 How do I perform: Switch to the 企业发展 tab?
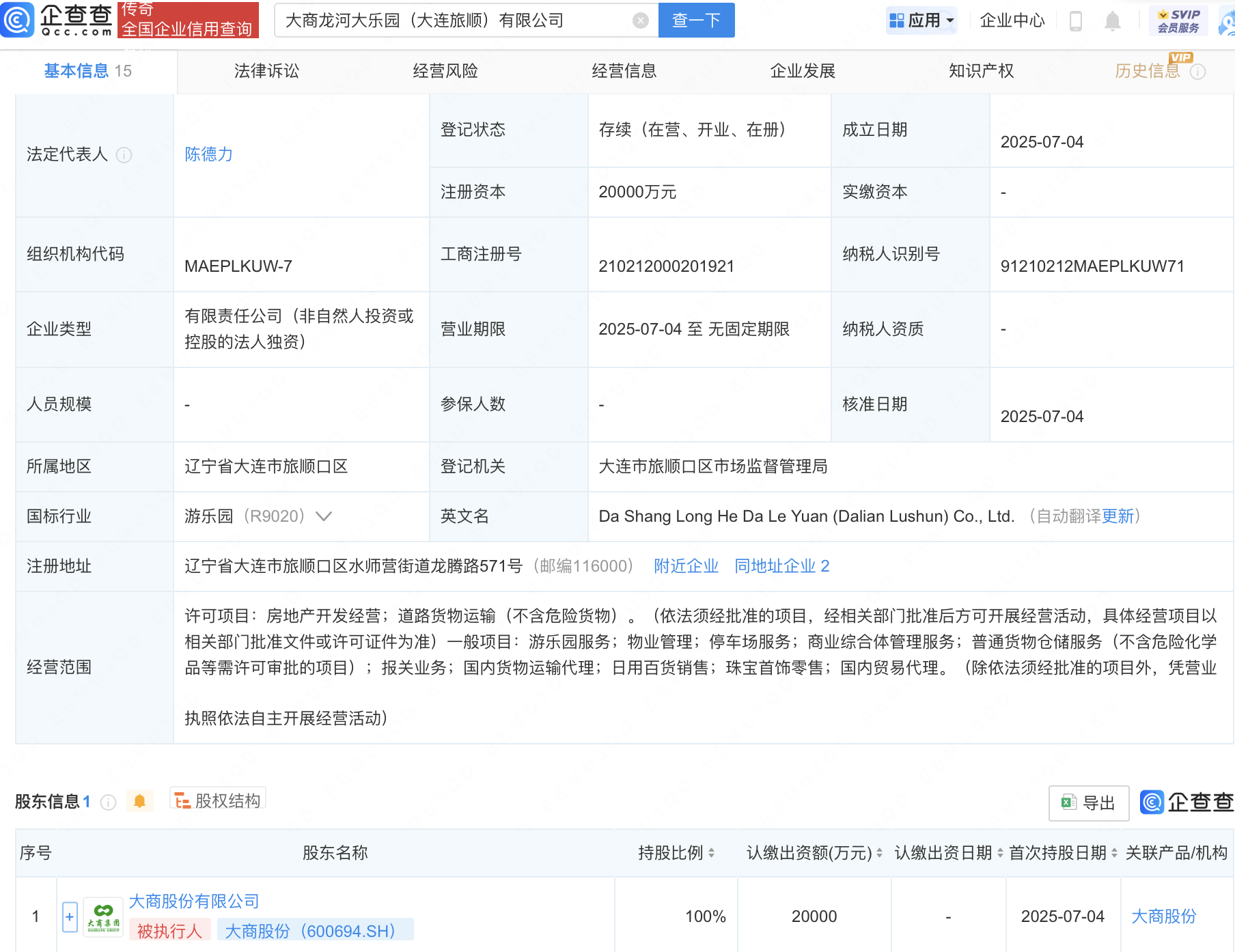coord(803,71)
